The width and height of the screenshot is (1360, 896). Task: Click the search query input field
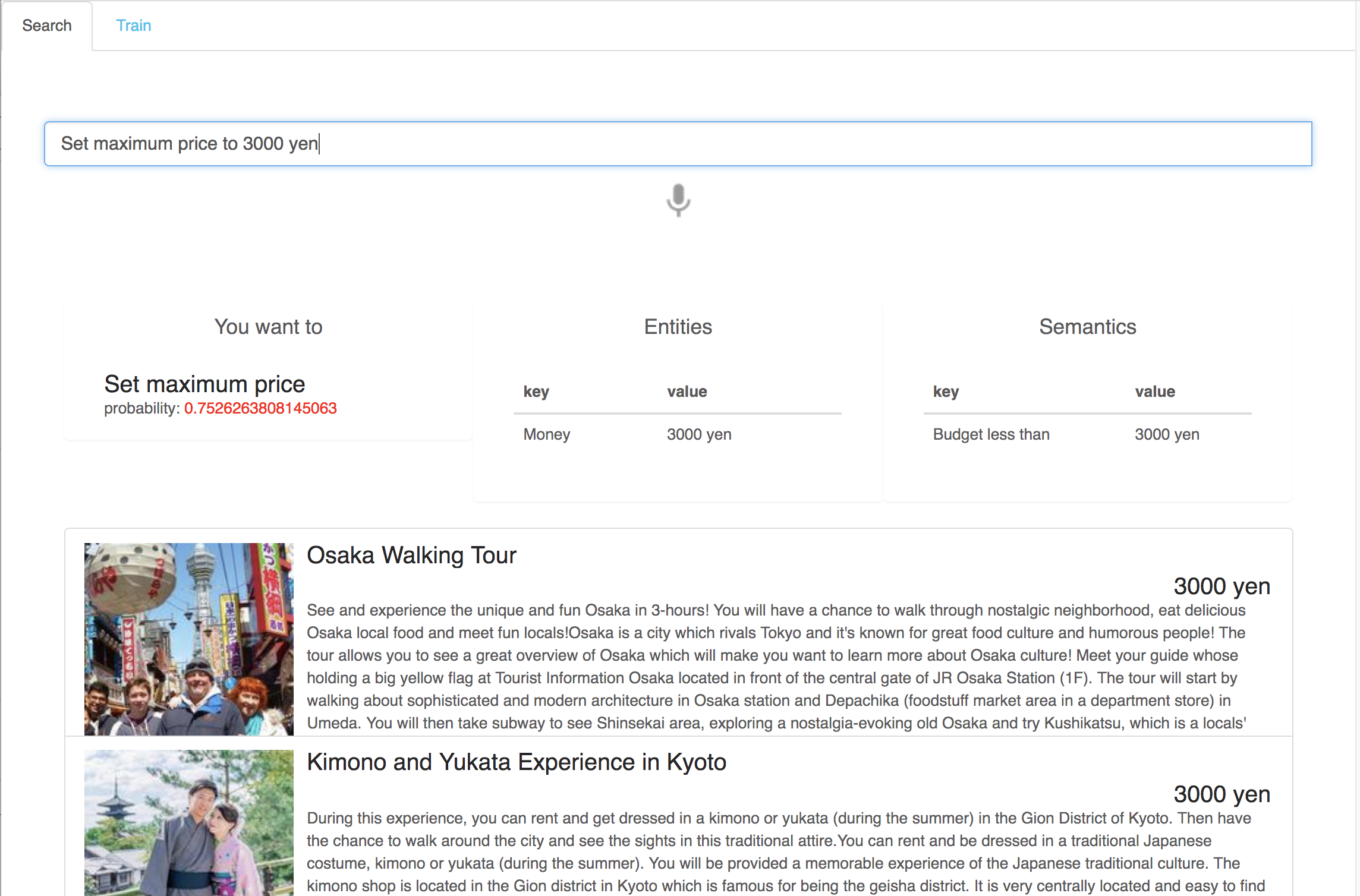click(x=678, y=144)
